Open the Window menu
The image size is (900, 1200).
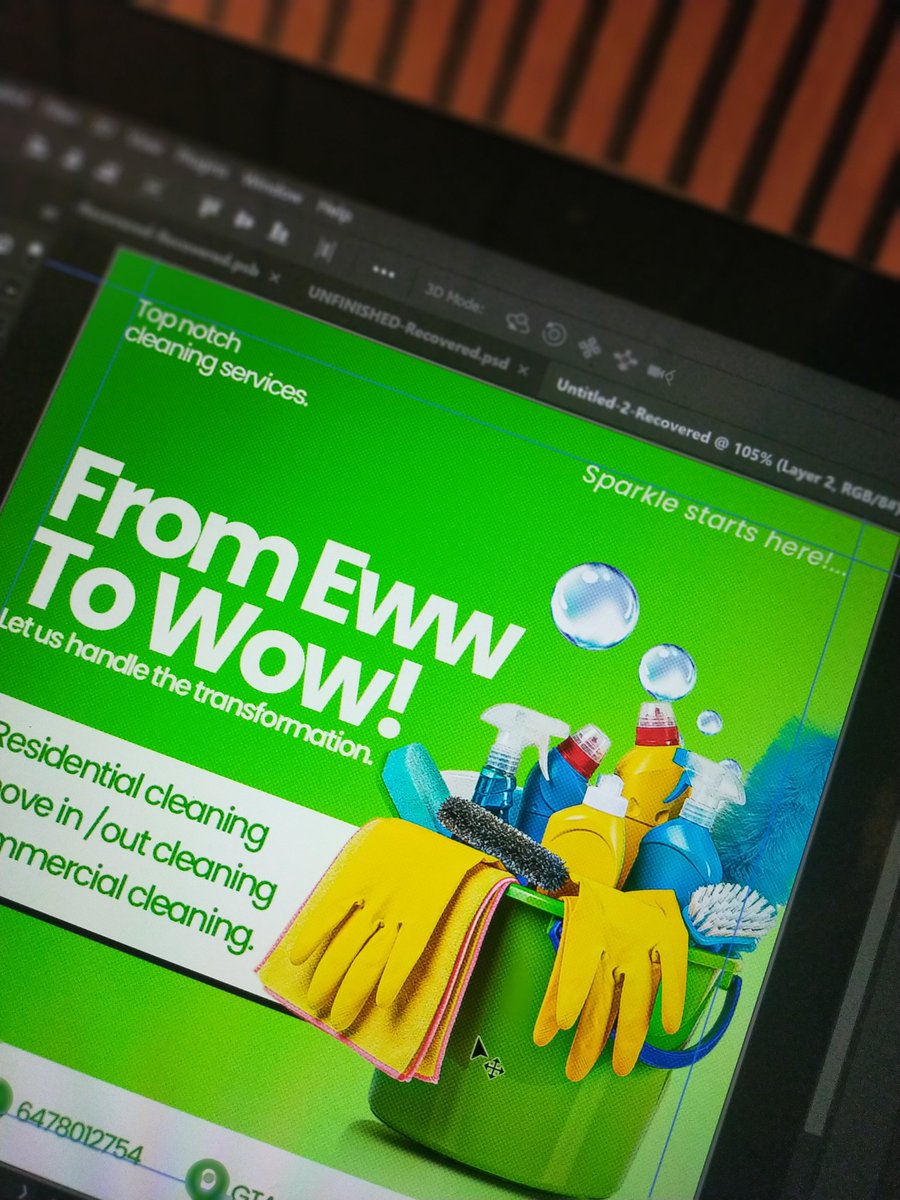tap(271, 188)
